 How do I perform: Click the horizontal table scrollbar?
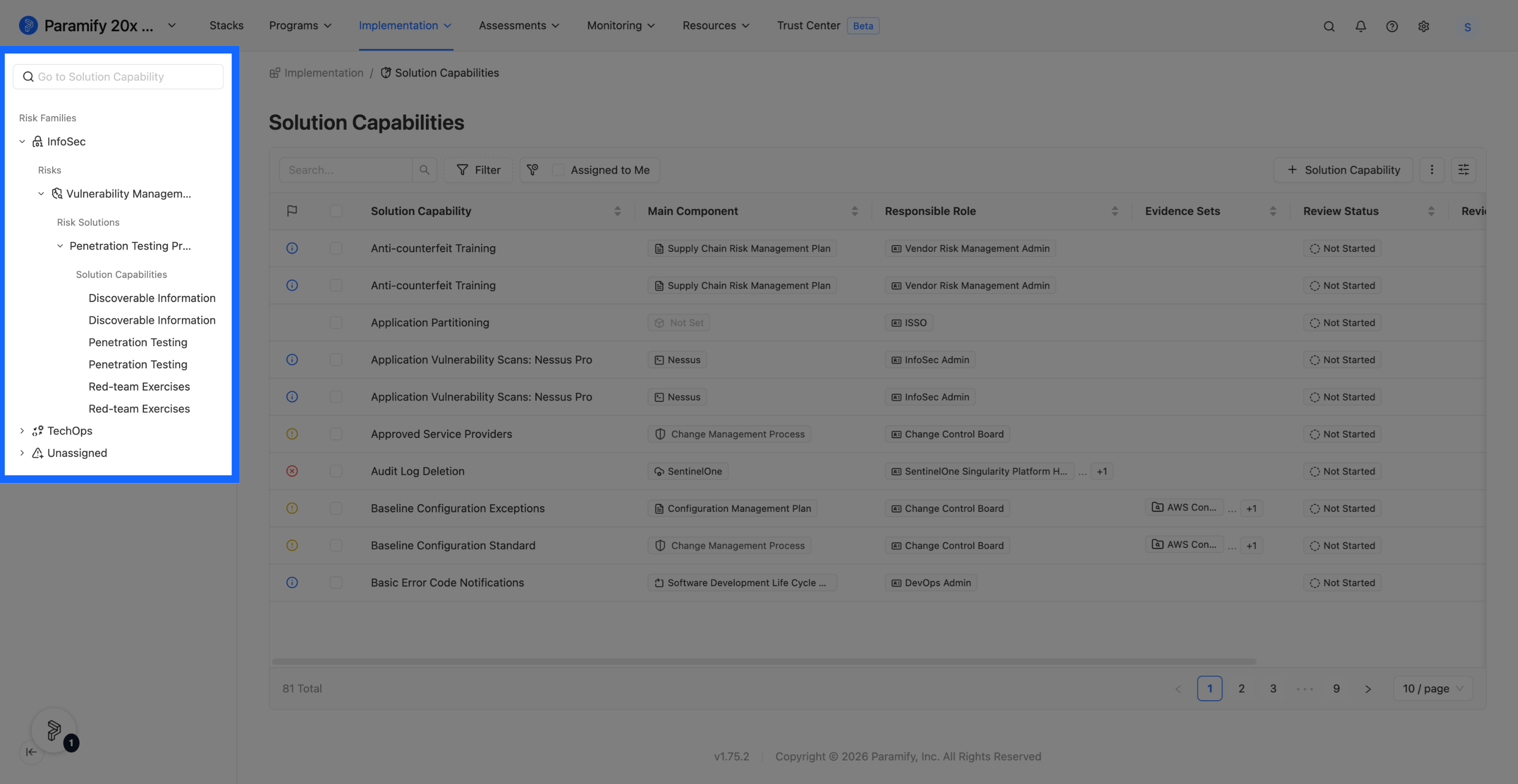(x=763, y=661)
